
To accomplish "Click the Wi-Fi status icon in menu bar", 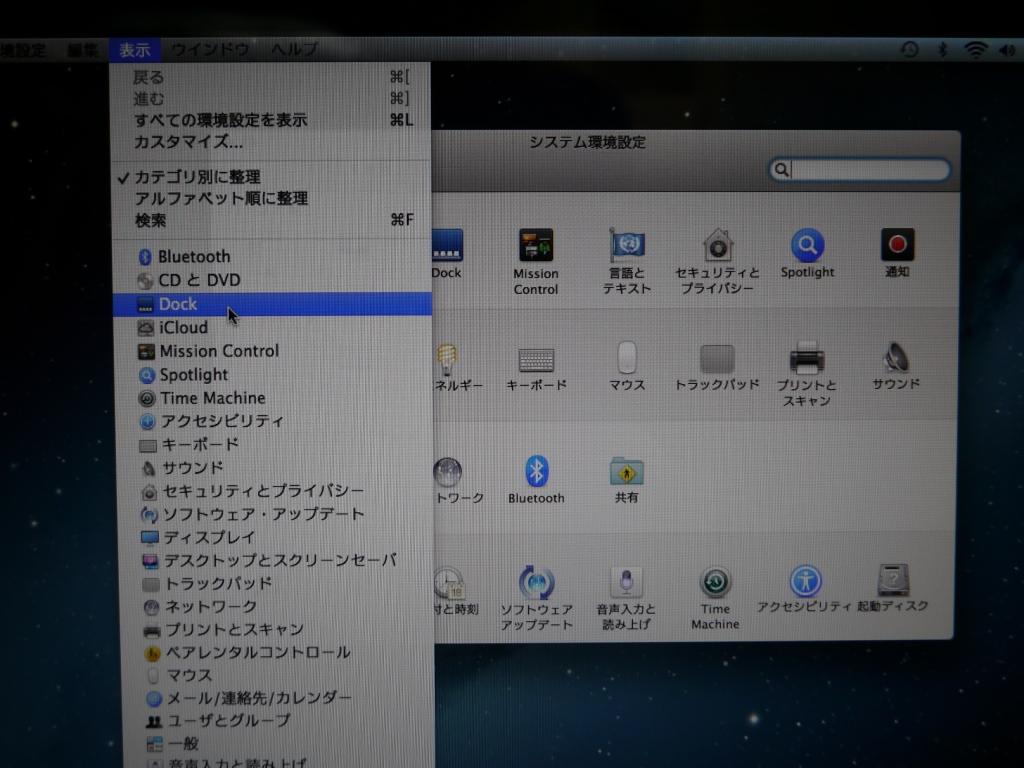I will [975, 50].
